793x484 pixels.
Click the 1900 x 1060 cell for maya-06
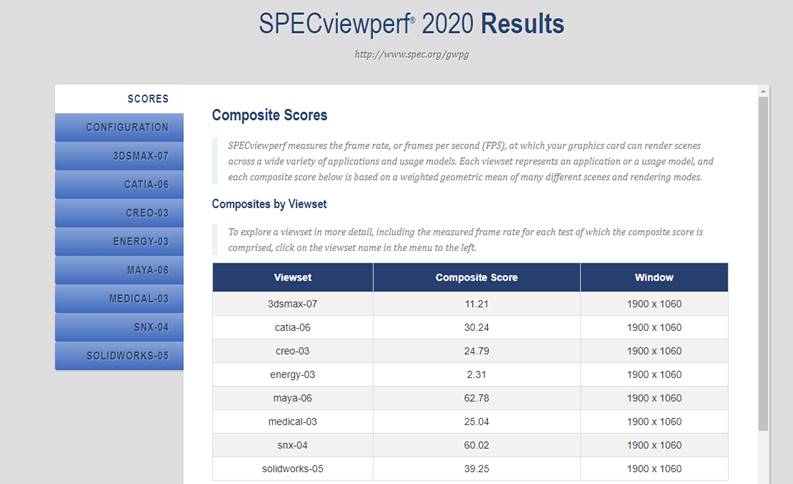[x=654, y=398]
